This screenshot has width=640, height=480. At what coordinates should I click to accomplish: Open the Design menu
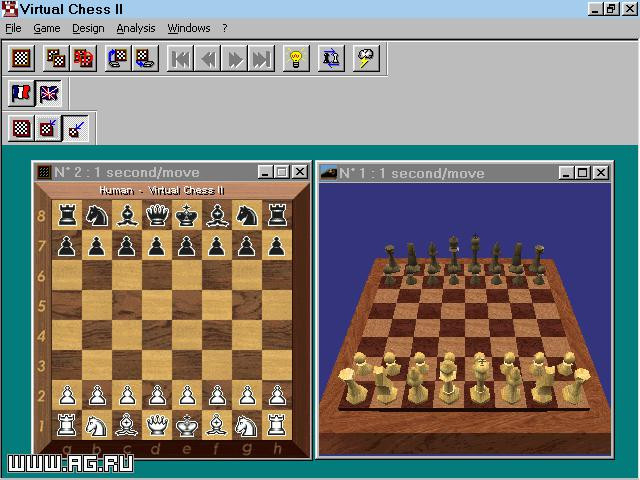(x=88, y=28)
